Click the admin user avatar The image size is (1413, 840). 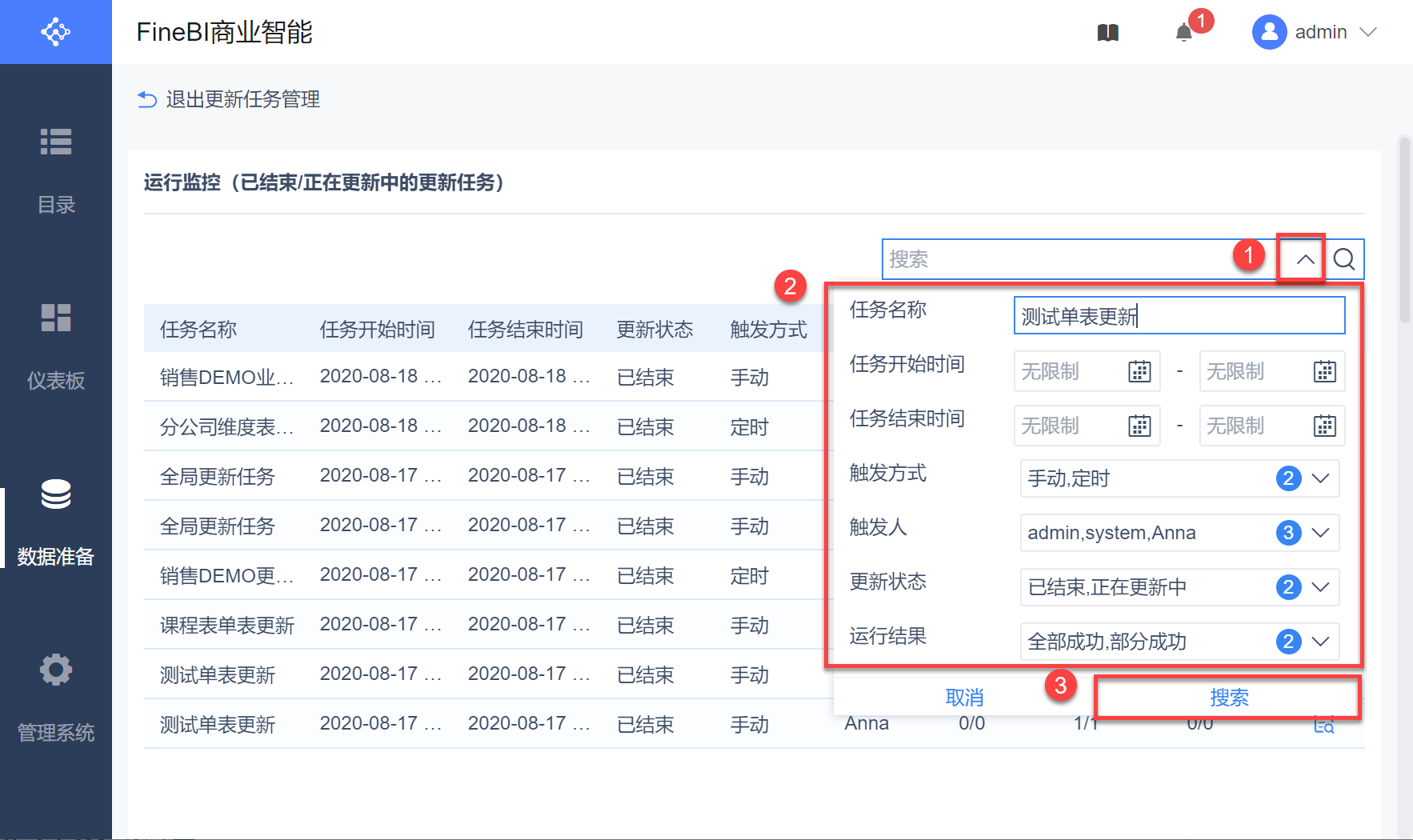1269,32
